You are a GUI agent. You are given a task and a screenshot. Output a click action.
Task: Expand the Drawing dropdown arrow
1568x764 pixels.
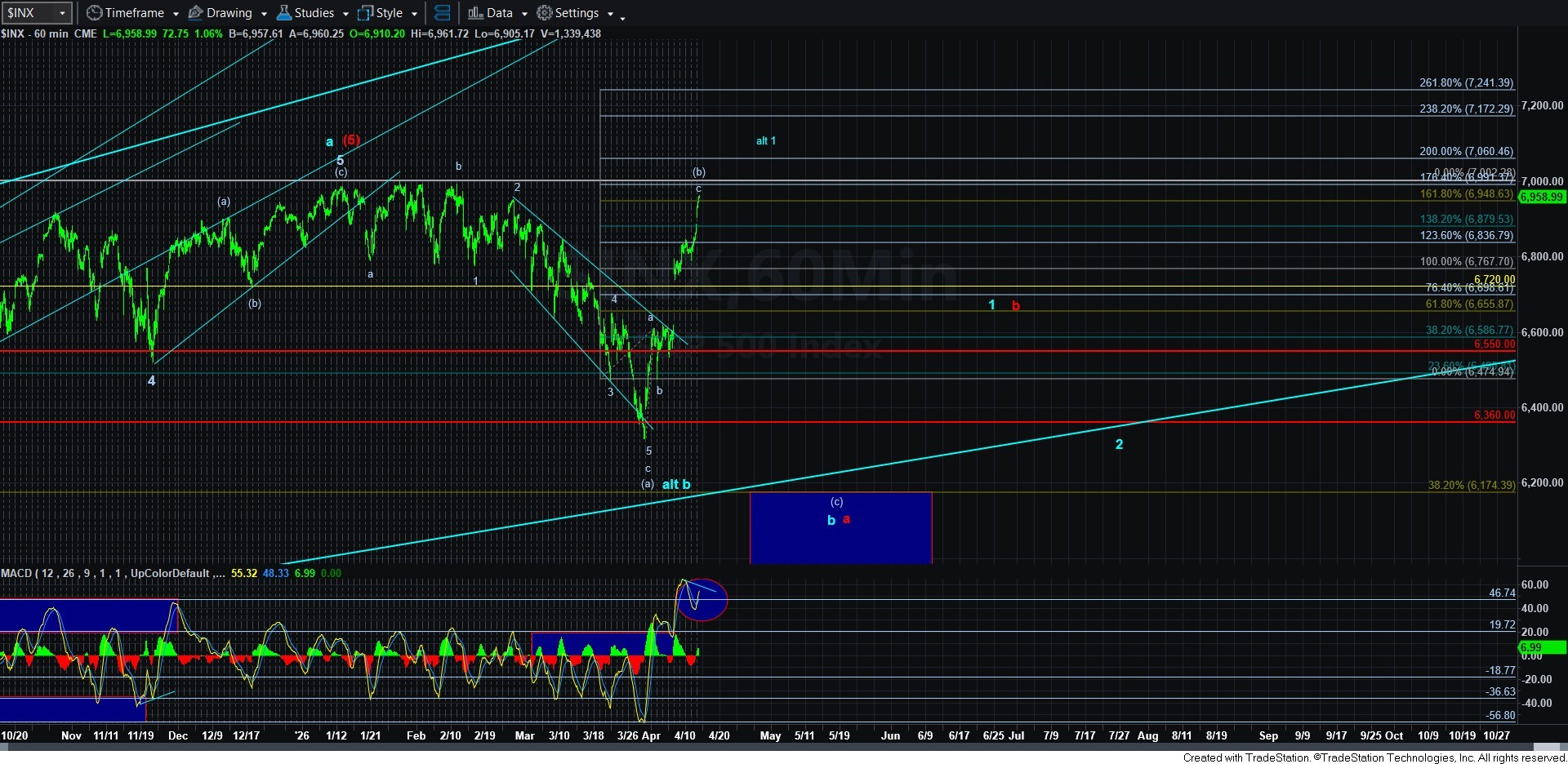264,14
